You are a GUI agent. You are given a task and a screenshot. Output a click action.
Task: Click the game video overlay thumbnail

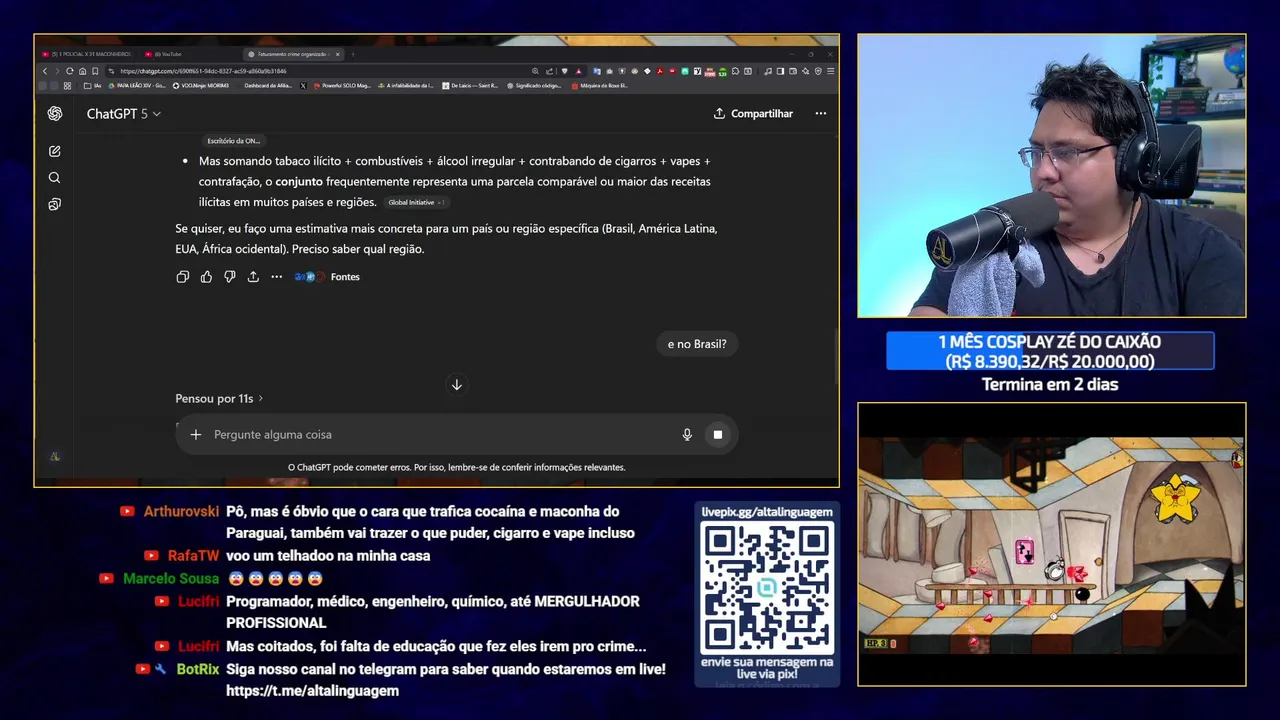click(x=1051, y=544)
